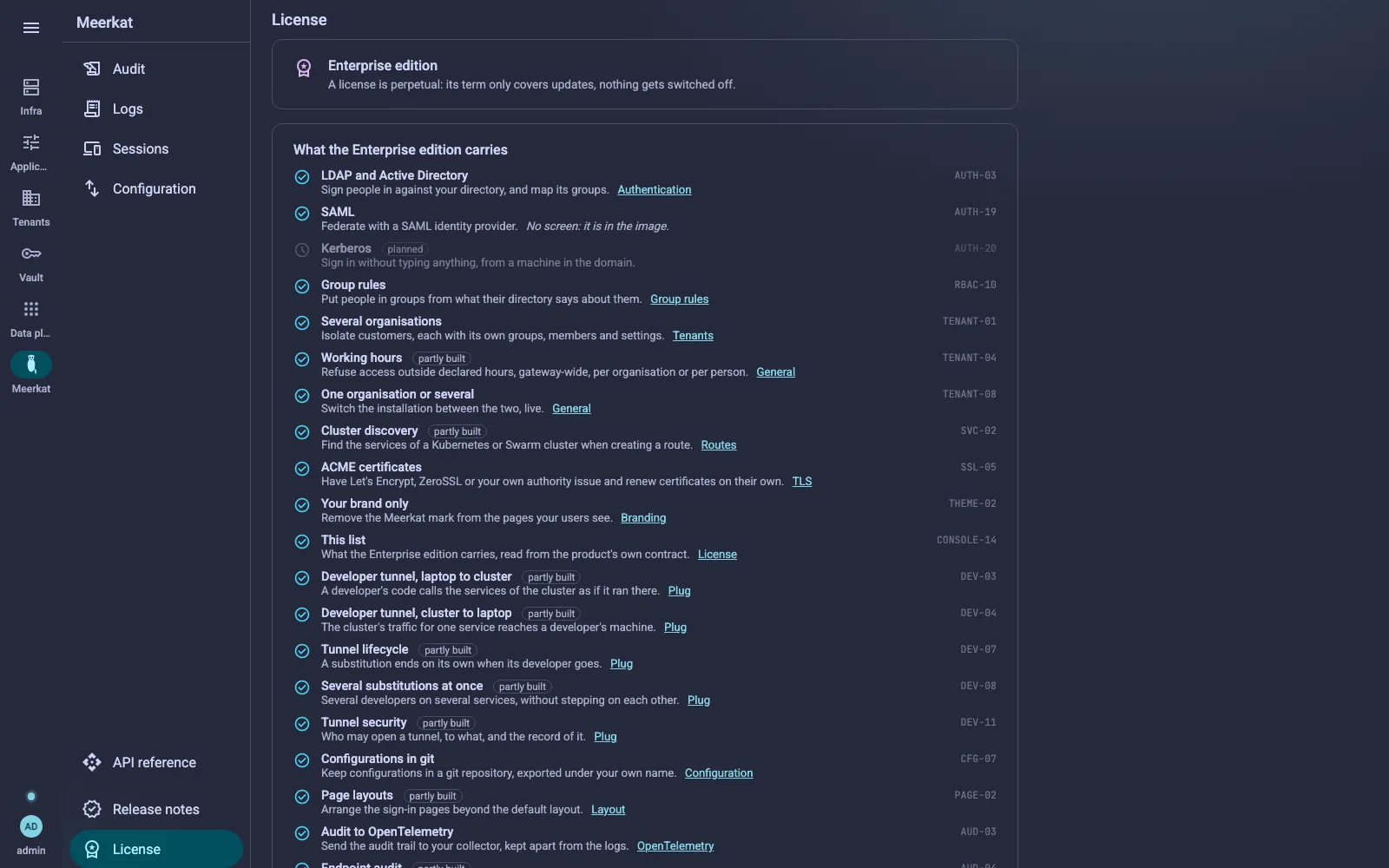Viewport: 1389px width, 868px height.
Task: Click the AUTH-03 reference code
Action: pos(975,175)
